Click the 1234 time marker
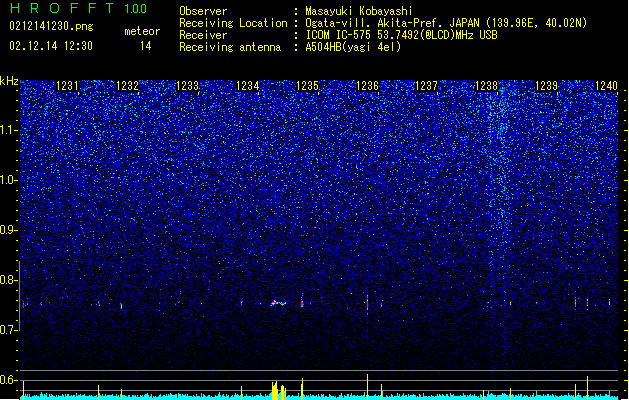 [248, 86]
